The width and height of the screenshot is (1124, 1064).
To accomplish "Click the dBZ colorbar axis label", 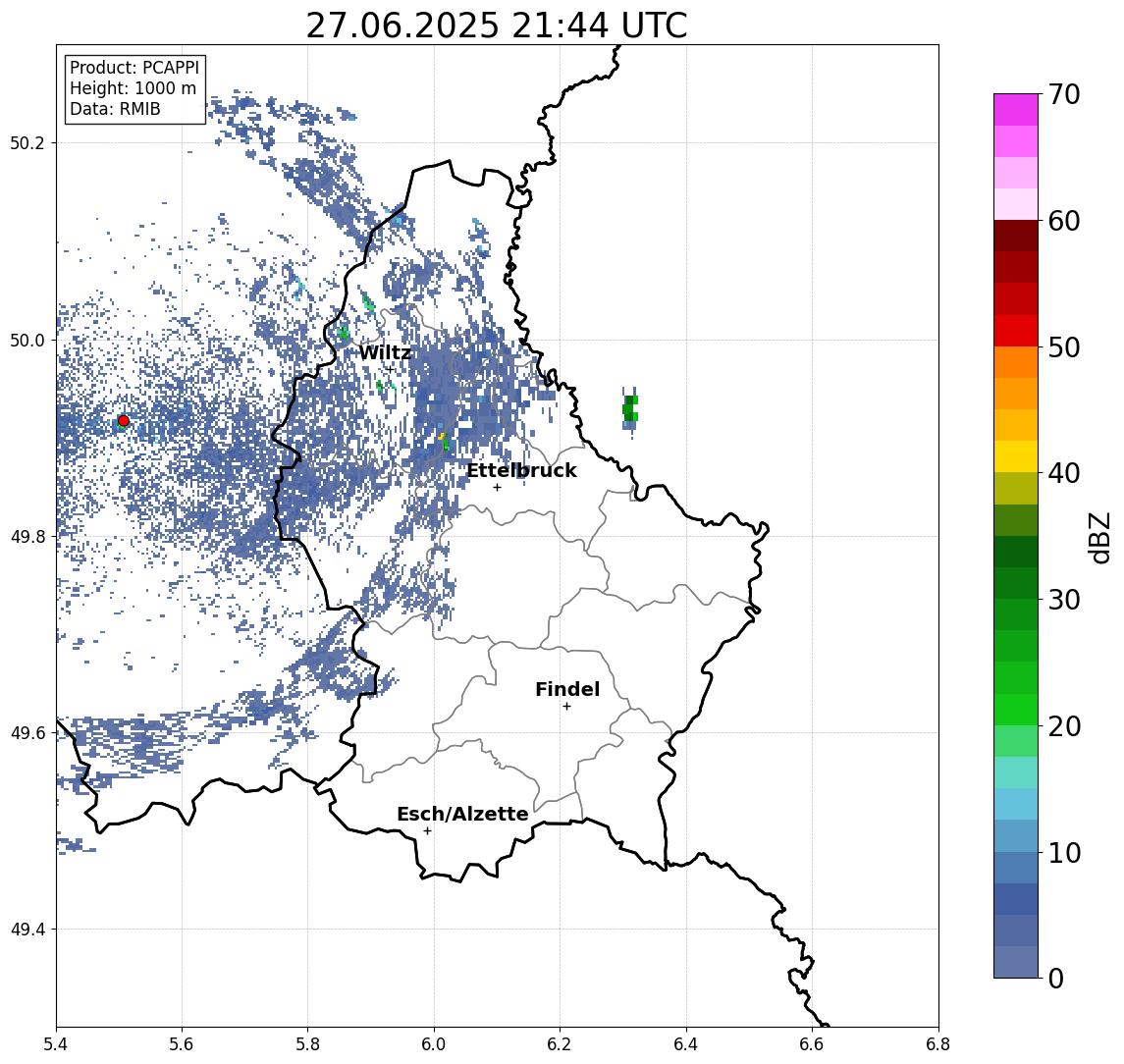I will point(1098,538).
